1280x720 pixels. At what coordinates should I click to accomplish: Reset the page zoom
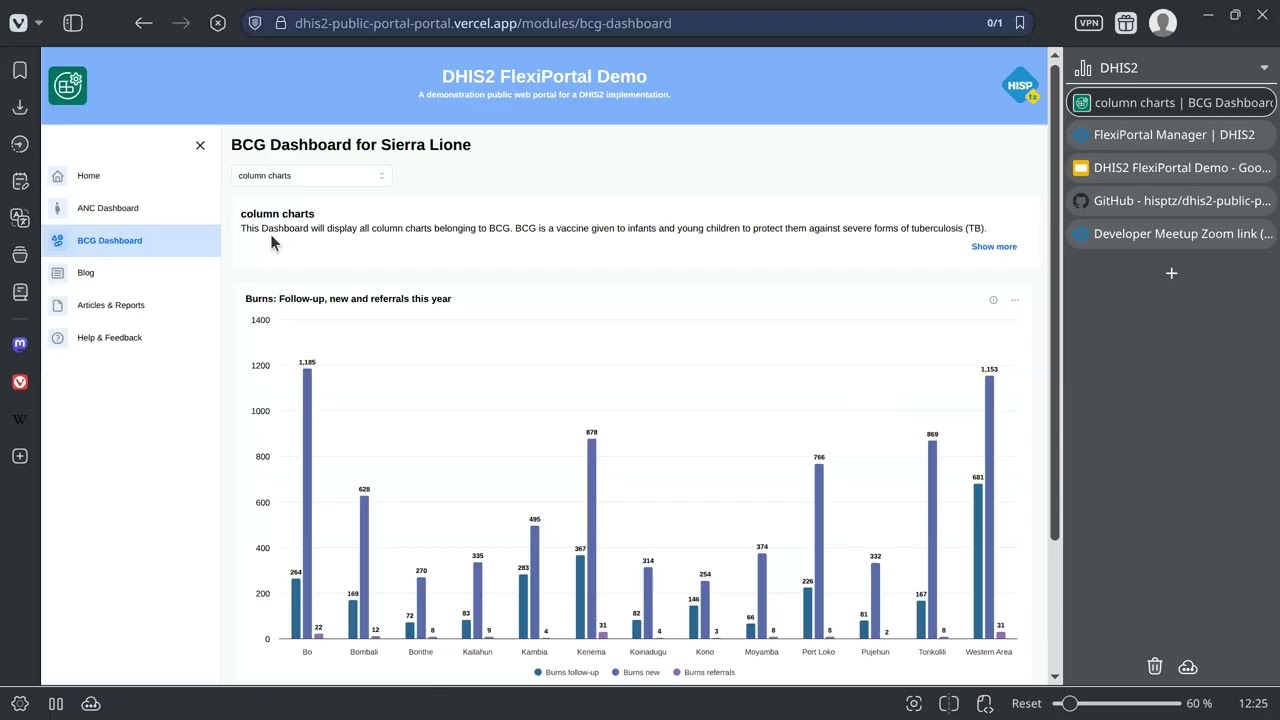[1026, 704]
